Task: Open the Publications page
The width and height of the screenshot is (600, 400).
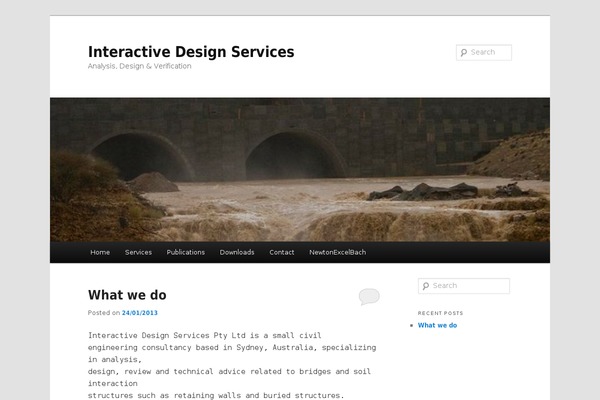Action: pyautogui.click(x=186, y=252)
